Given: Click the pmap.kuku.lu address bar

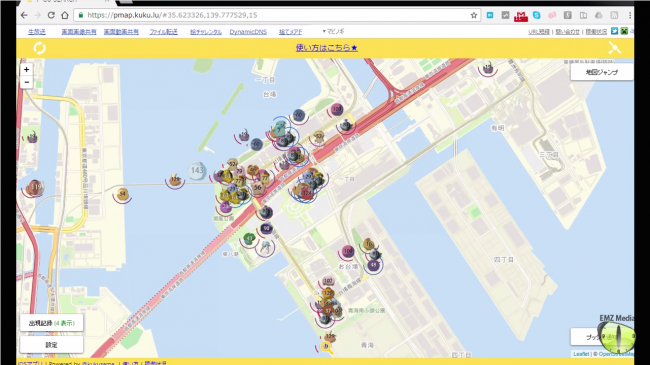Looking at the screenshot, I should coord(274,15).
